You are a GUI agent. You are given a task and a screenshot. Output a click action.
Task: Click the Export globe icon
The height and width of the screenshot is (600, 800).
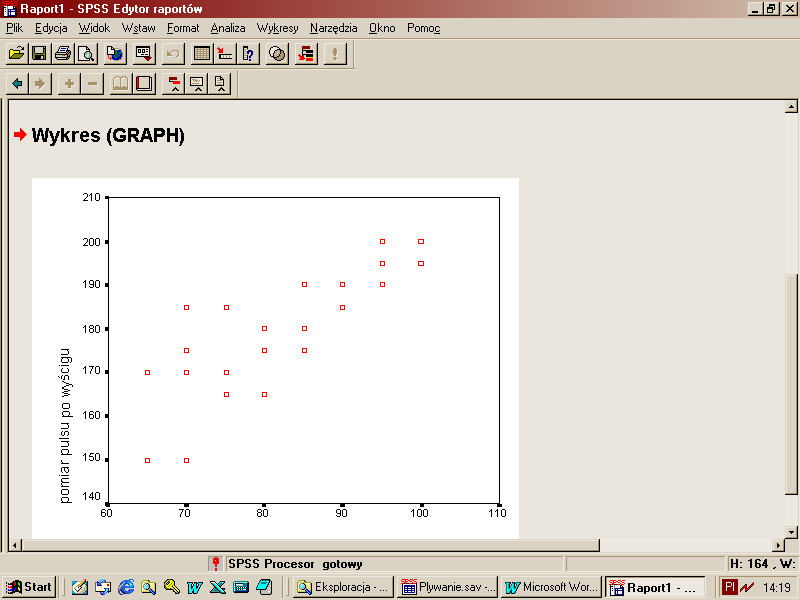click(x=115, y=53)
